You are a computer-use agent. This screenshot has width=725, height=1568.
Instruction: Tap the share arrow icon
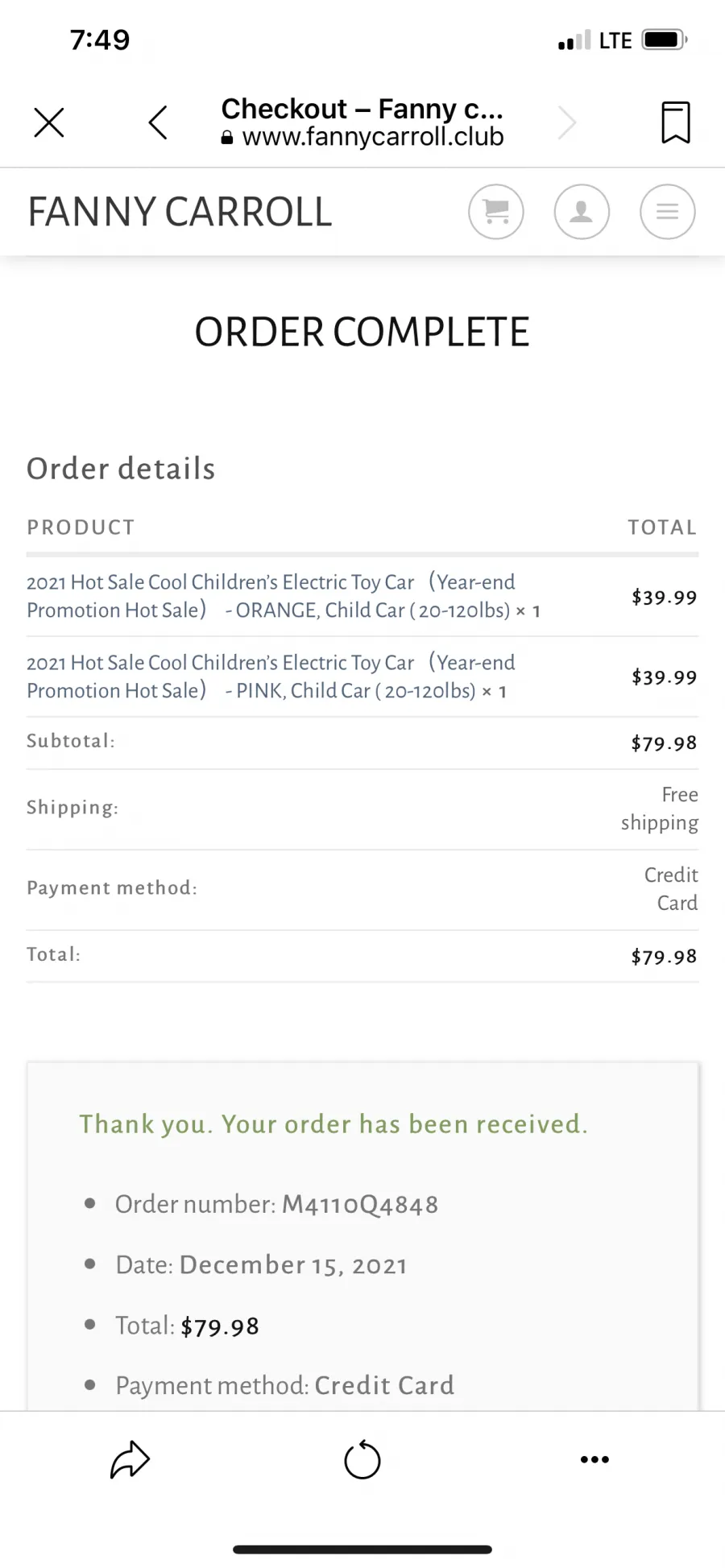pyautogui.click(x=130, y=1459)
